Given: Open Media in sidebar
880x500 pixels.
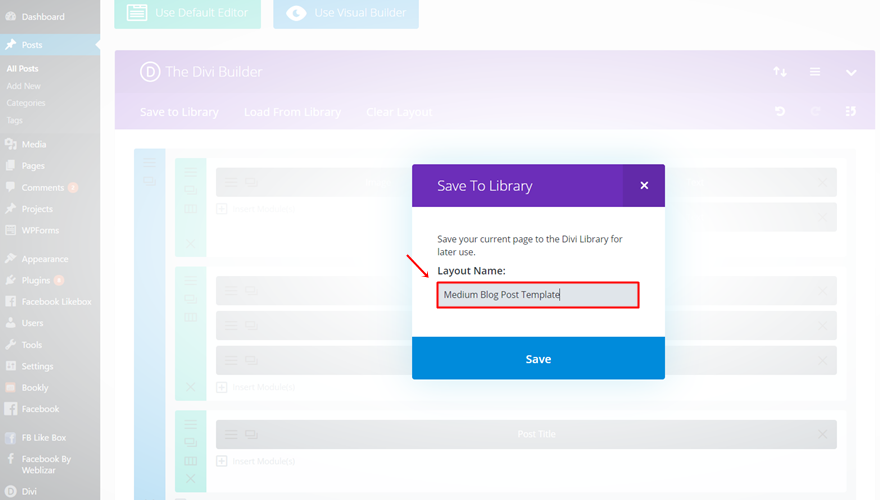Looking at the screenshot, I should coord(34,144).
